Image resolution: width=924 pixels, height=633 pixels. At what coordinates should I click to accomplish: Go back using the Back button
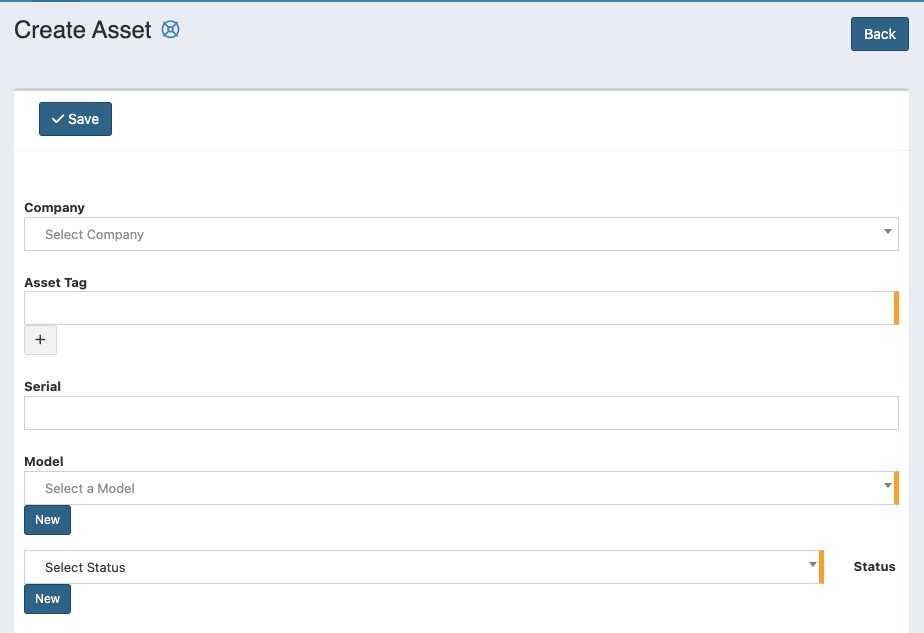point(879,34)
